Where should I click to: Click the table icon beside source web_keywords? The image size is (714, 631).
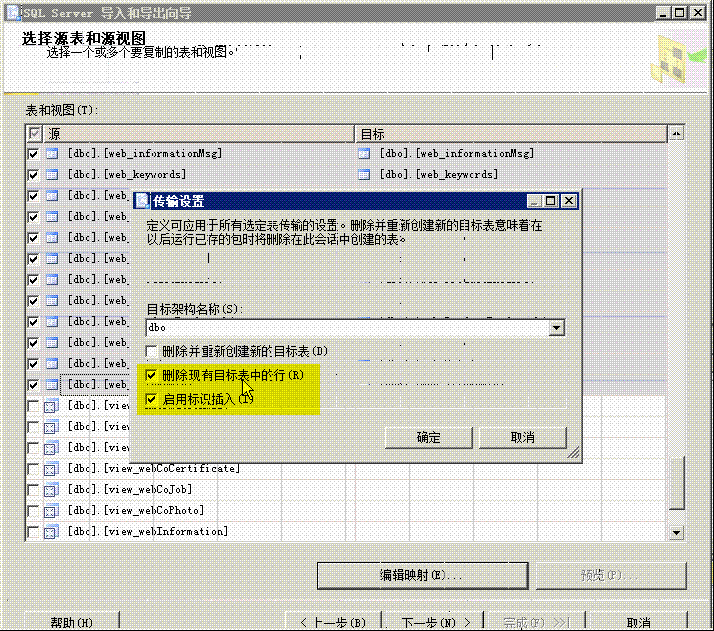pos(52,175)
